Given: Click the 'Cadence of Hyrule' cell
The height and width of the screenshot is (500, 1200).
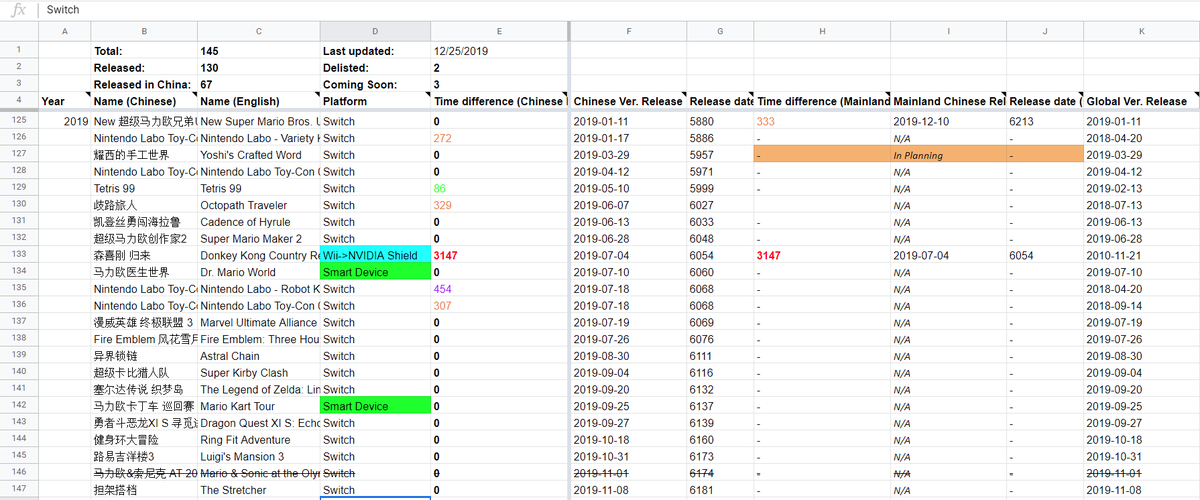Looking at the screenshot, I should click(x=259, y=222).
